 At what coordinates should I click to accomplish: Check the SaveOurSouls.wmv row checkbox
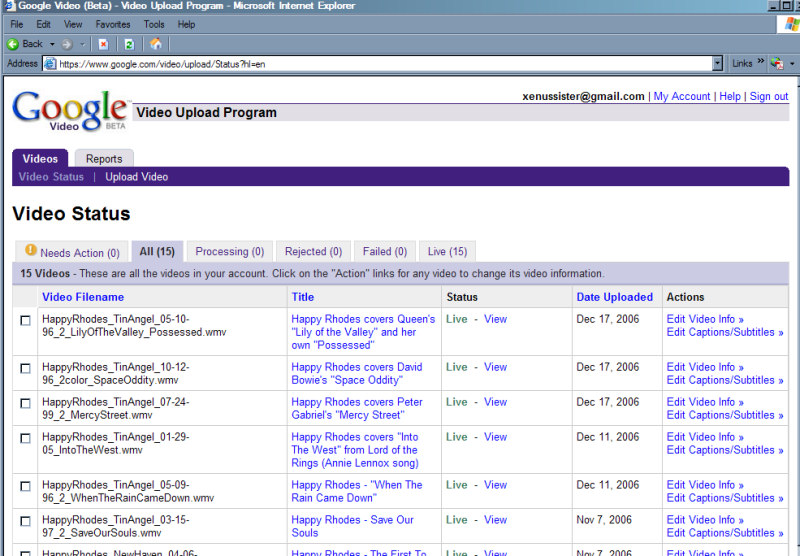[x=25, y=521]
